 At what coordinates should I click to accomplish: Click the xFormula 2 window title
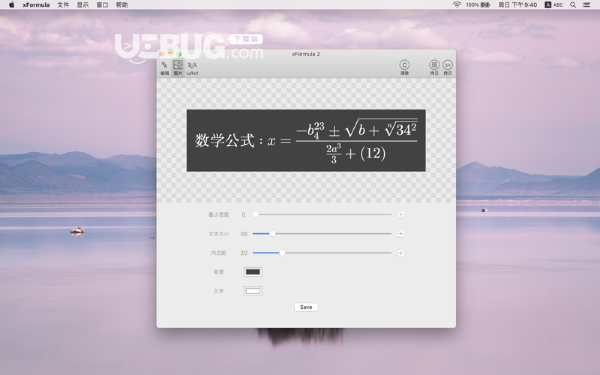[x=306, y=54]
